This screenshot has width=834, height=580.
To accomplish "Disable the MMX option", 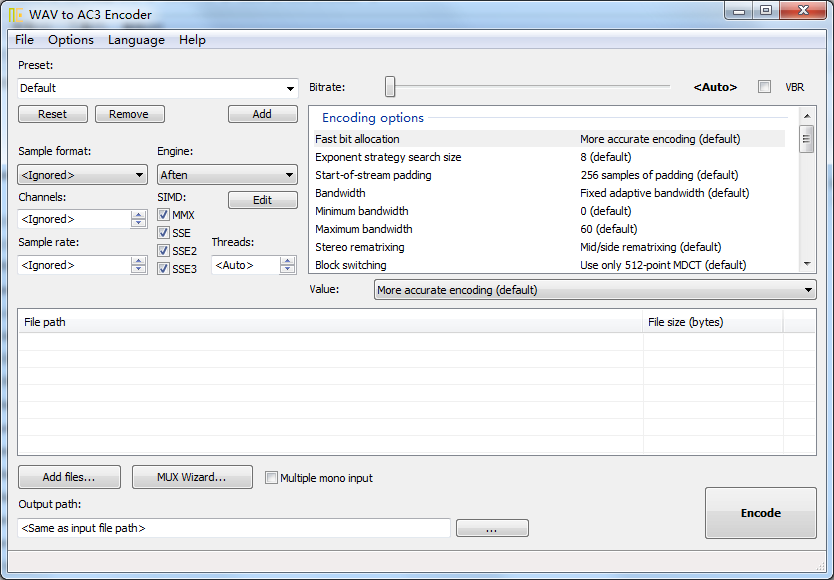I will [x=162, y=214].
